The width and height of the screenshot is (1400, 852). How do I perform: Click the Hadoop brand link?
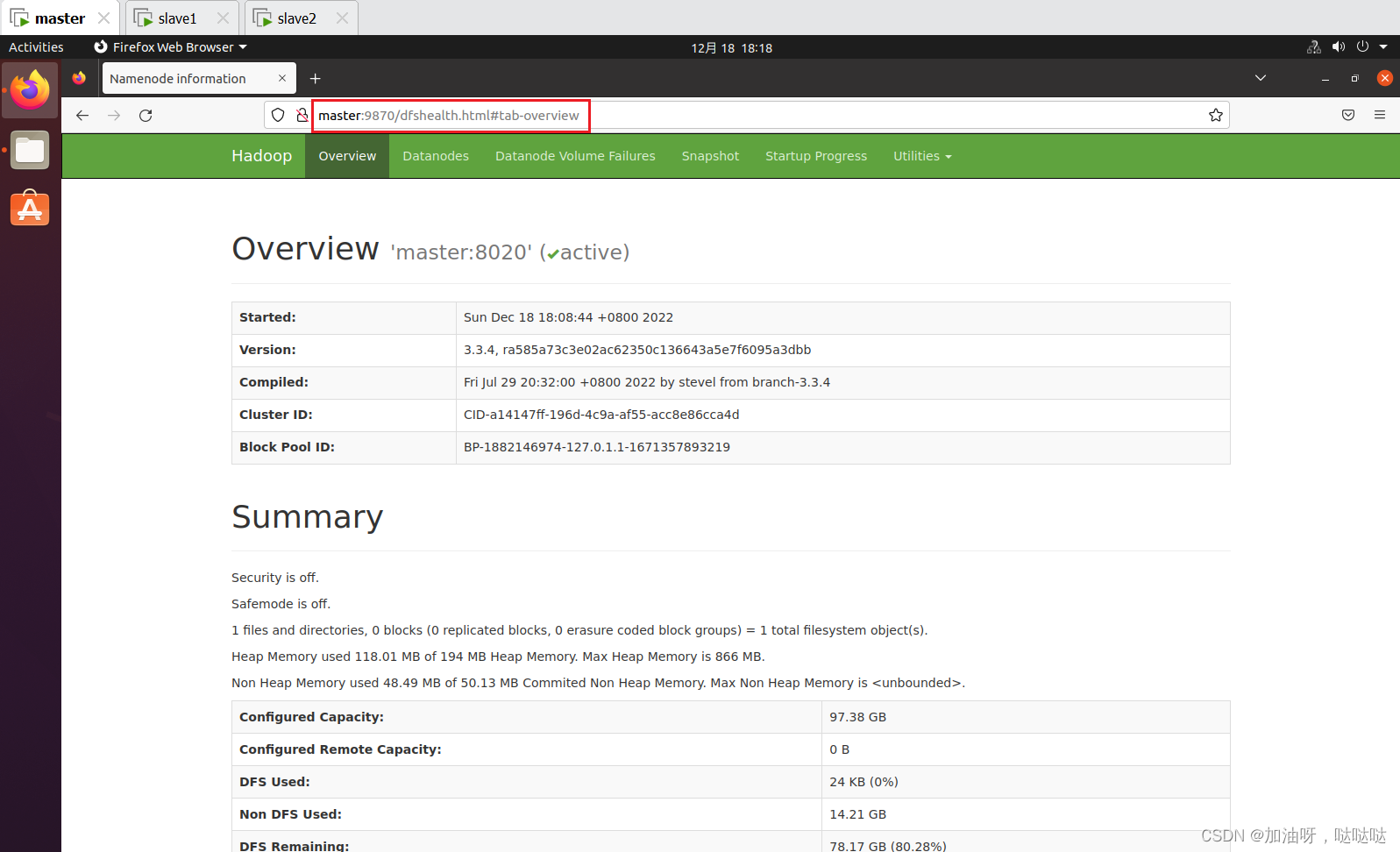pos(261,156)
